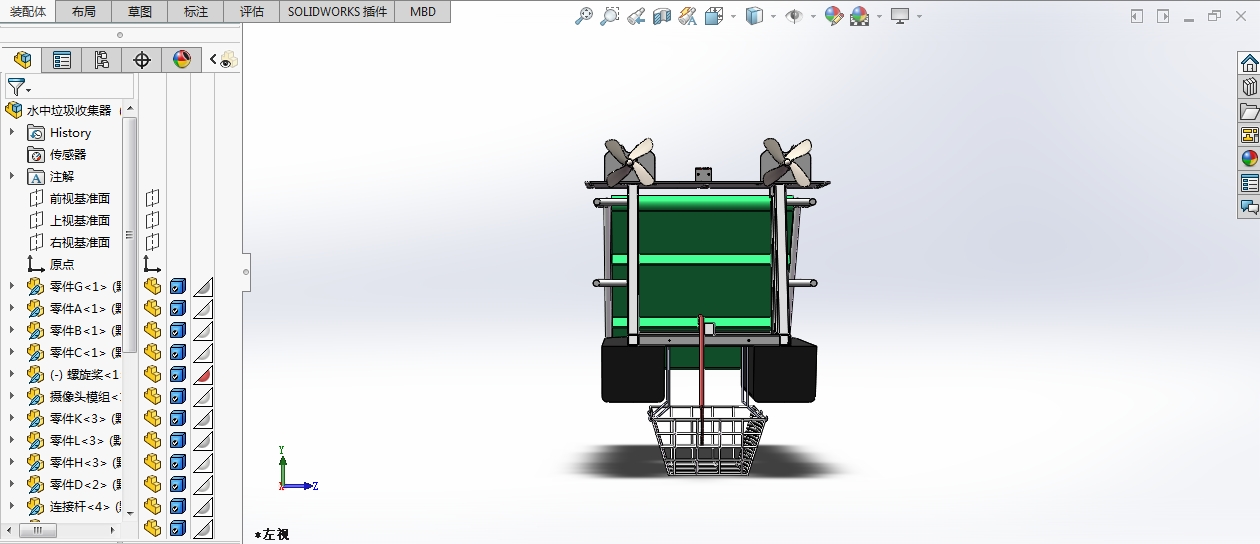The image size is (1260, 544).
Task: Open the File Explorer task pane icon
Action: click(x=1249, y=111)
